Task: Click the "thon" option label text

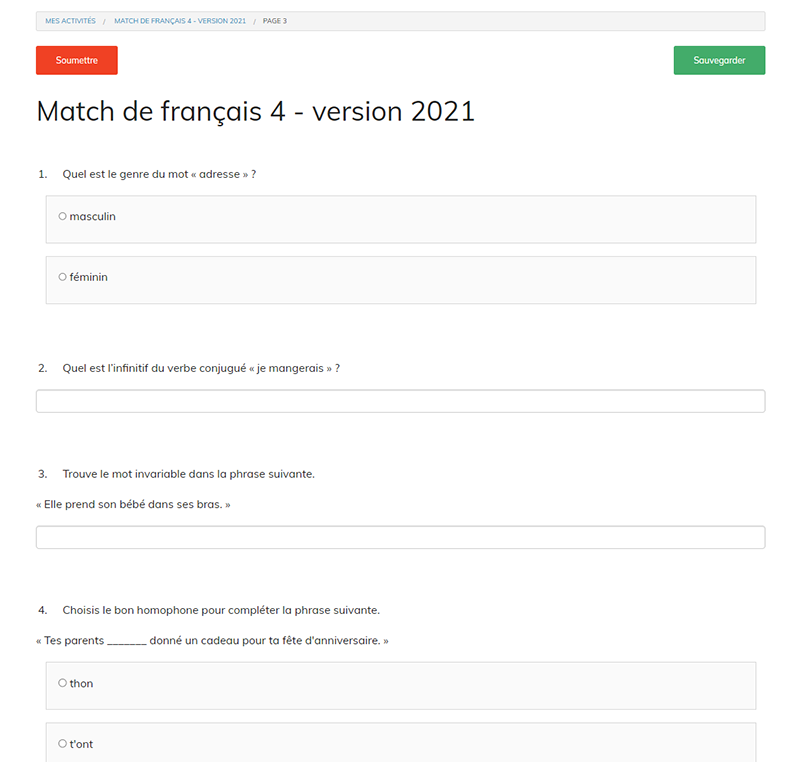Action: tap(82, 684)
